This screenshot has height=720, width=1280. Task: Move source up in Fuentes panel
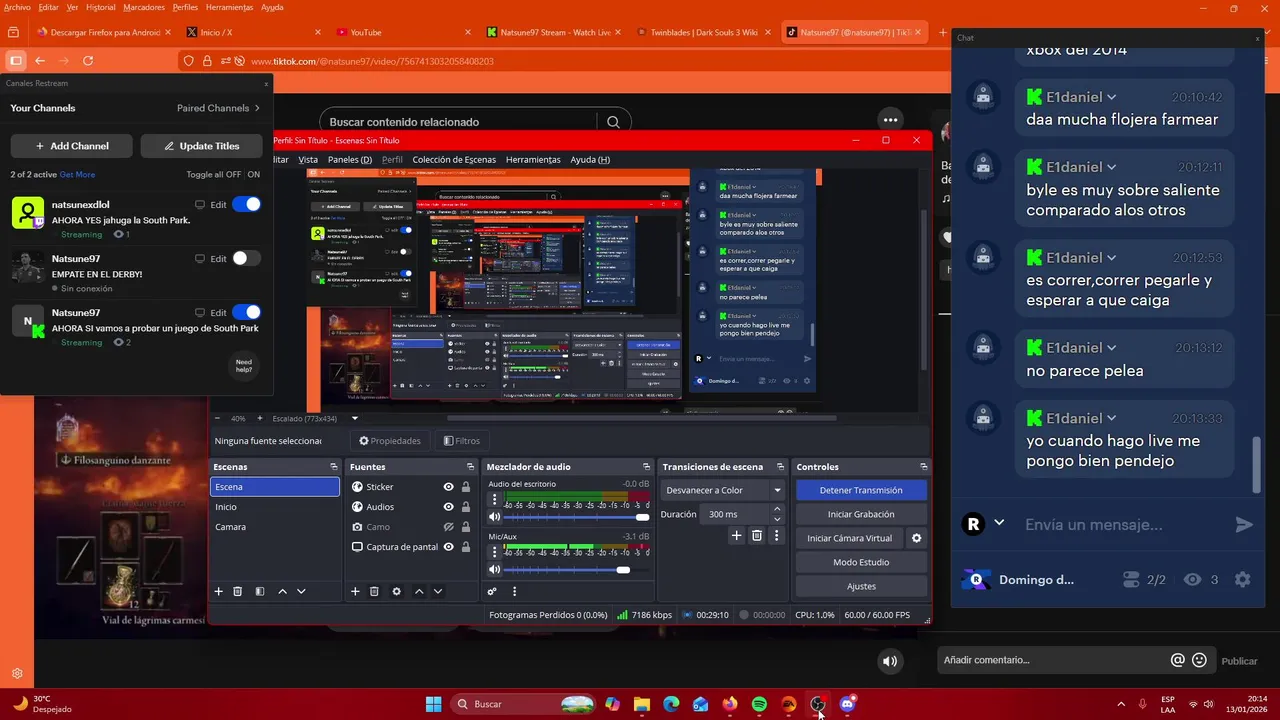pos(418,591)
